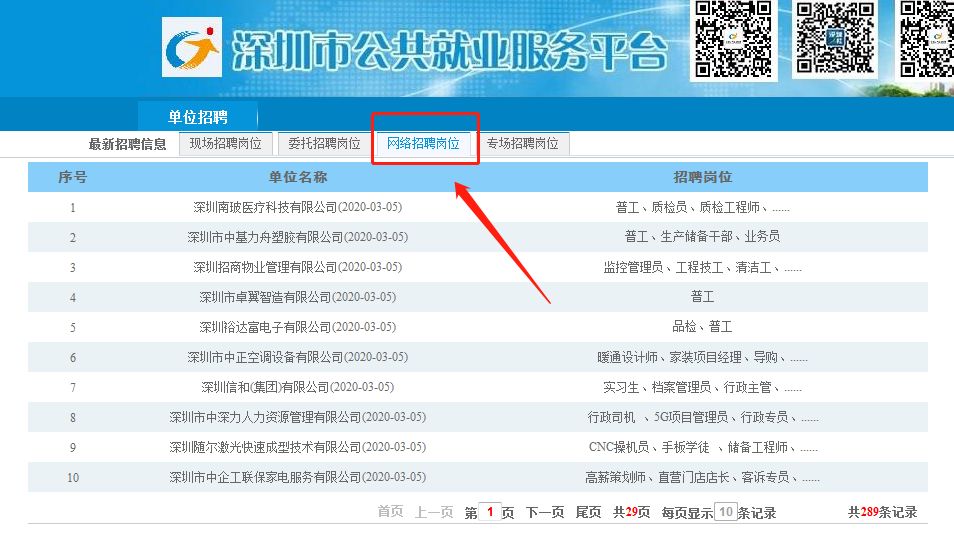Image resolution: width=954 pixels, height=554 pixels.
Task: Switch to 专场招聘岗位 tab
Action: (x=523, y=144)
